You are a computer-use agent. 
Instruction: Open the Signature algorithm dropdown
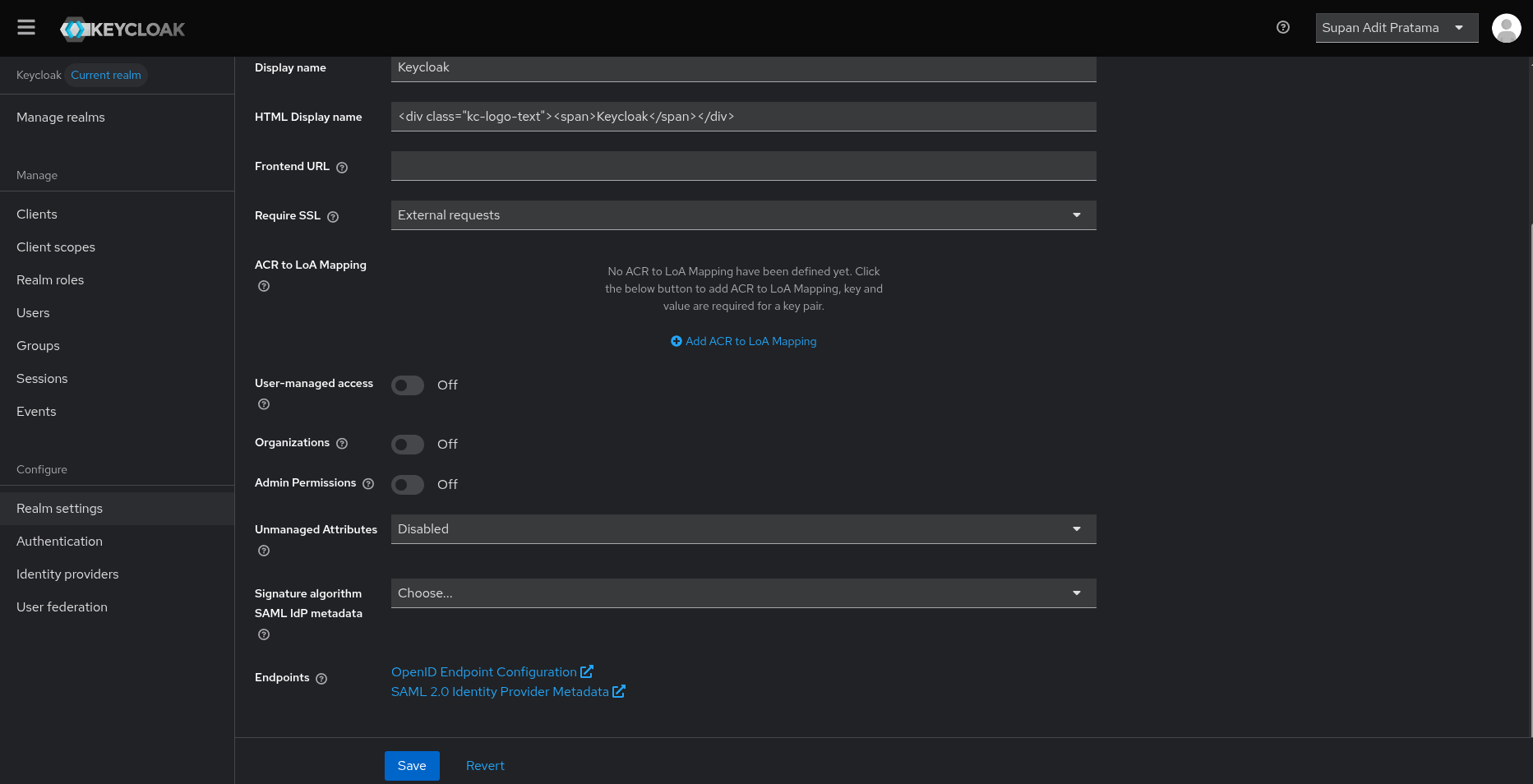744,593
